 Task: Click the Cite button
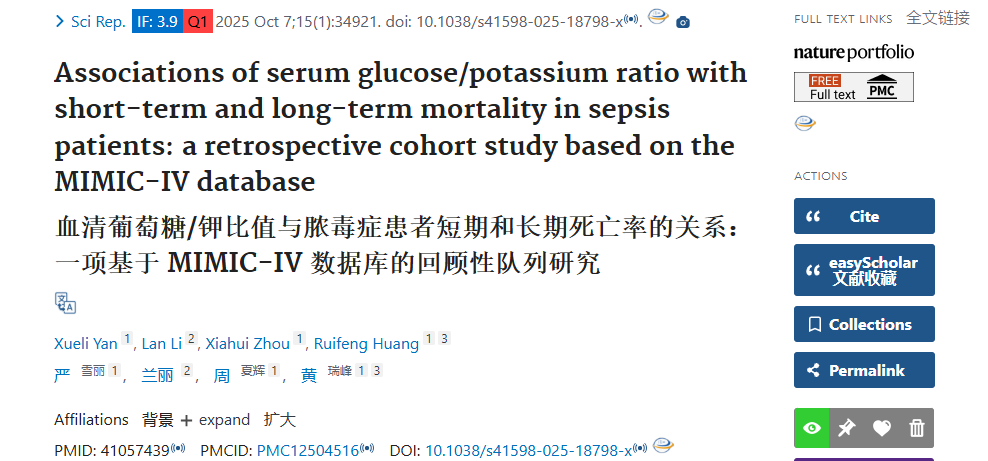(864, 216)
